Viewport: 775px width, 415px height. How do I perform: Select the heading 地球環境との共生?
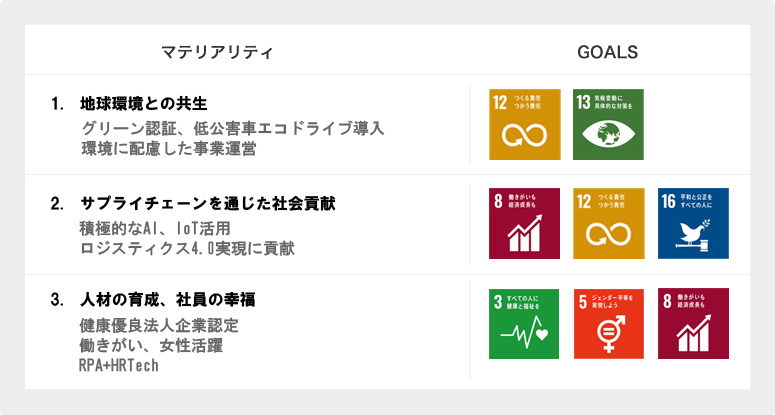point(144,104)
